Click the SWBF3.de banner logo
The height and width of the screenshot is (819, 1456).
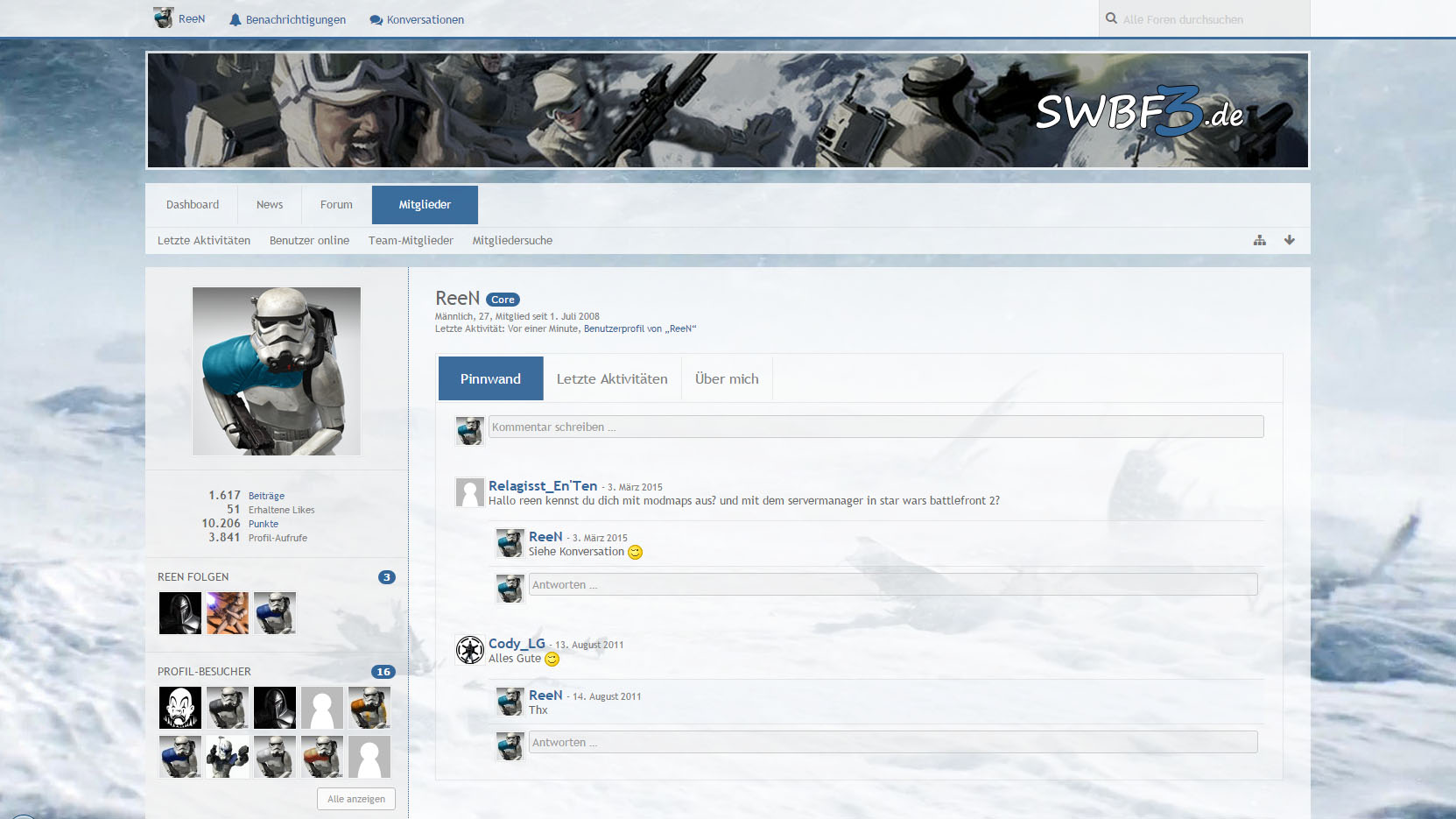click(1139, 111)
